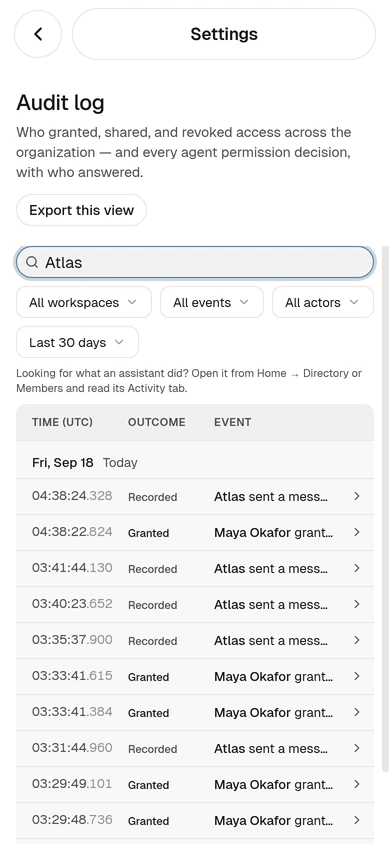Click the EVENT column header
390x844 pixels.
tap(232, 422)
